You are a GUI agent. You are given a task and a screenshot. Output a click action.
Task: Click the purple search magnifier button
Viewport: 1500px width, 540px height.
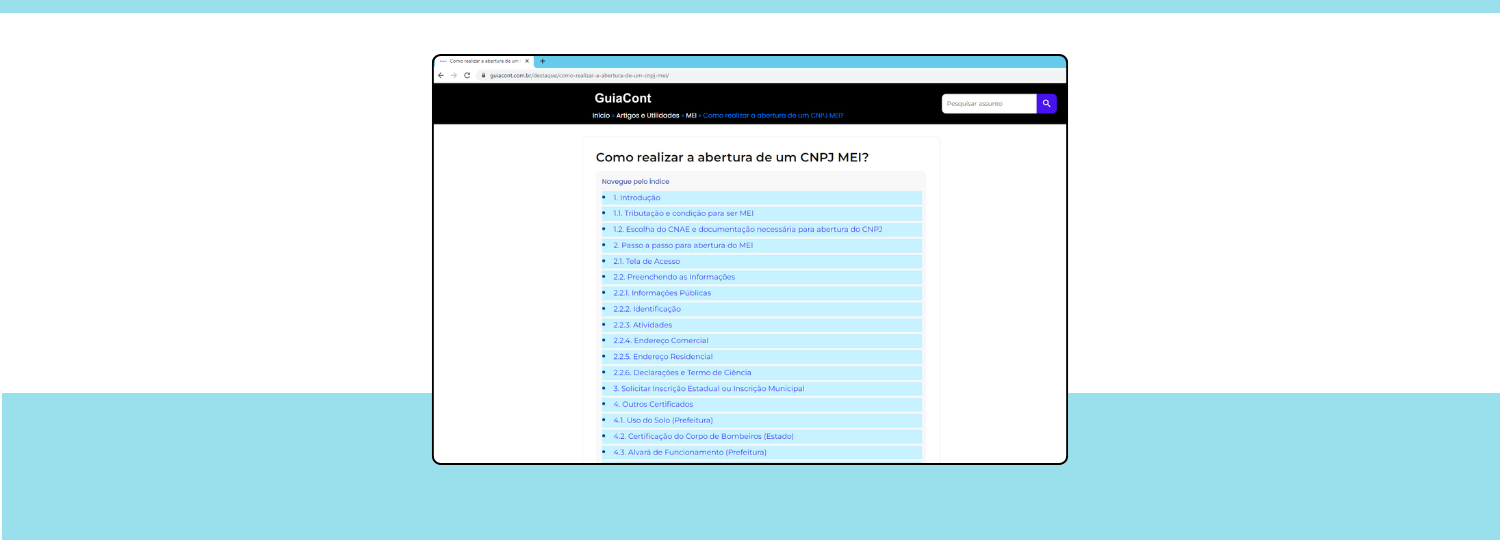(1046, 103)
